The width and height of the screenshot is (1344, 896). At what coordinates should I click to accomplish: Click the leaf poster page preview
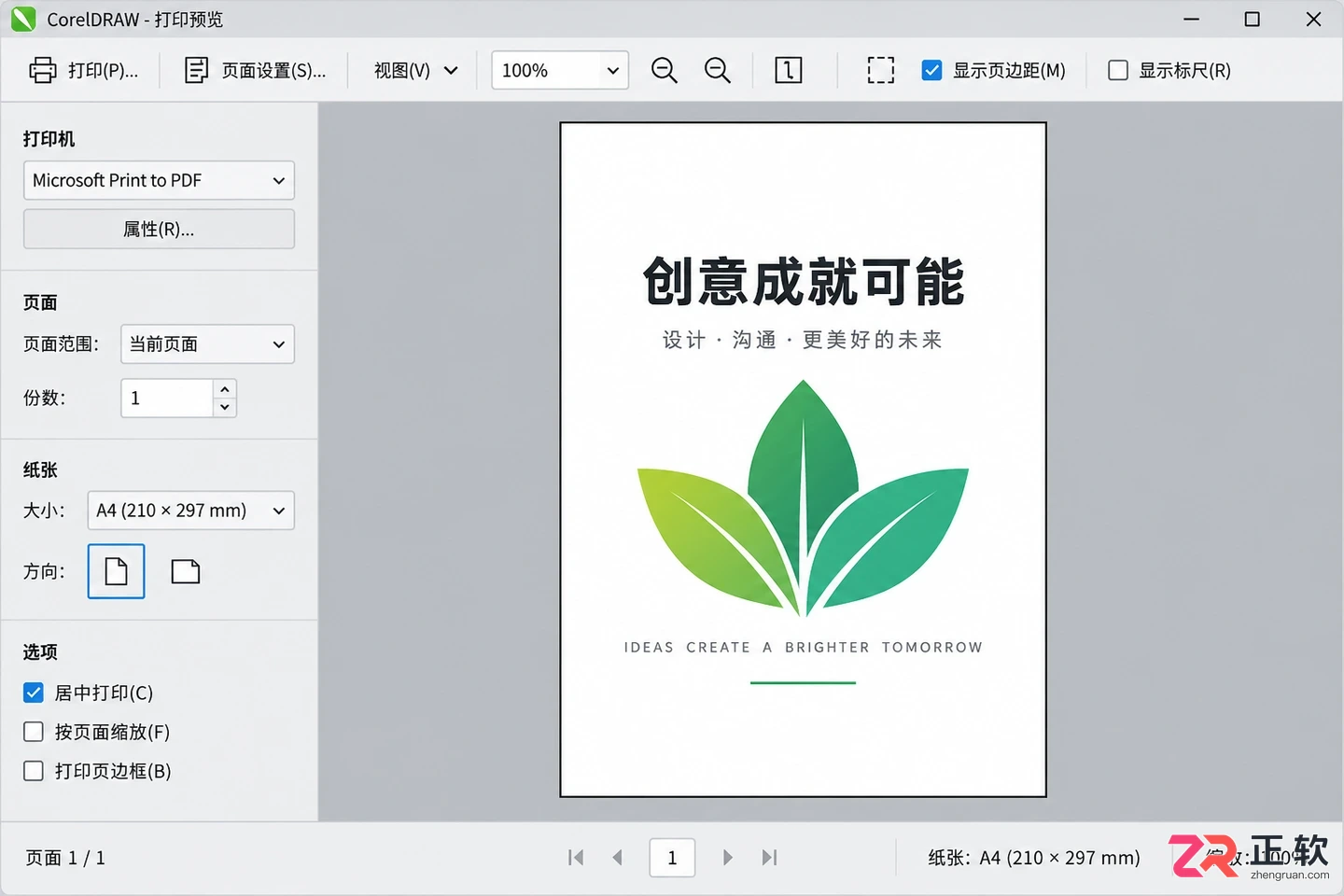click(803, 459)
